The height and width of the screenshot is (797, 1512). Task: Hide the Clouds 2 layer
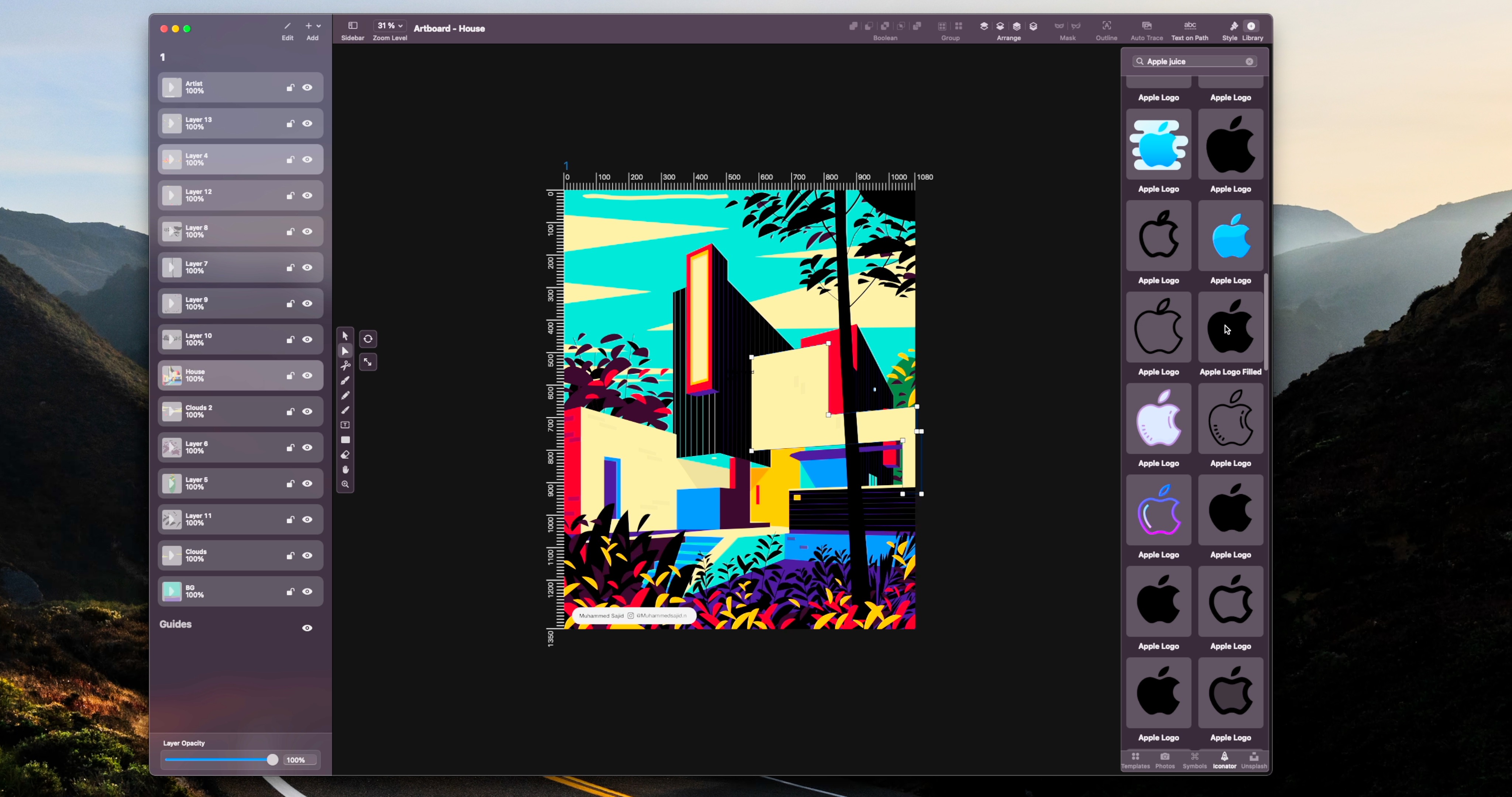point(307,411)
